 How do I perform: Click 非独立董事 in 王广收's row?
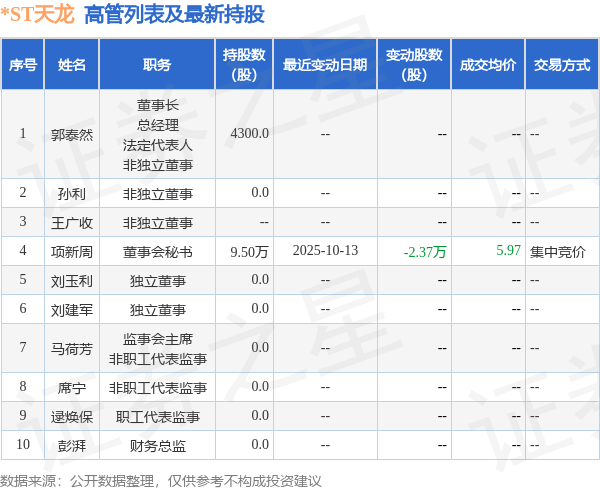158,223
